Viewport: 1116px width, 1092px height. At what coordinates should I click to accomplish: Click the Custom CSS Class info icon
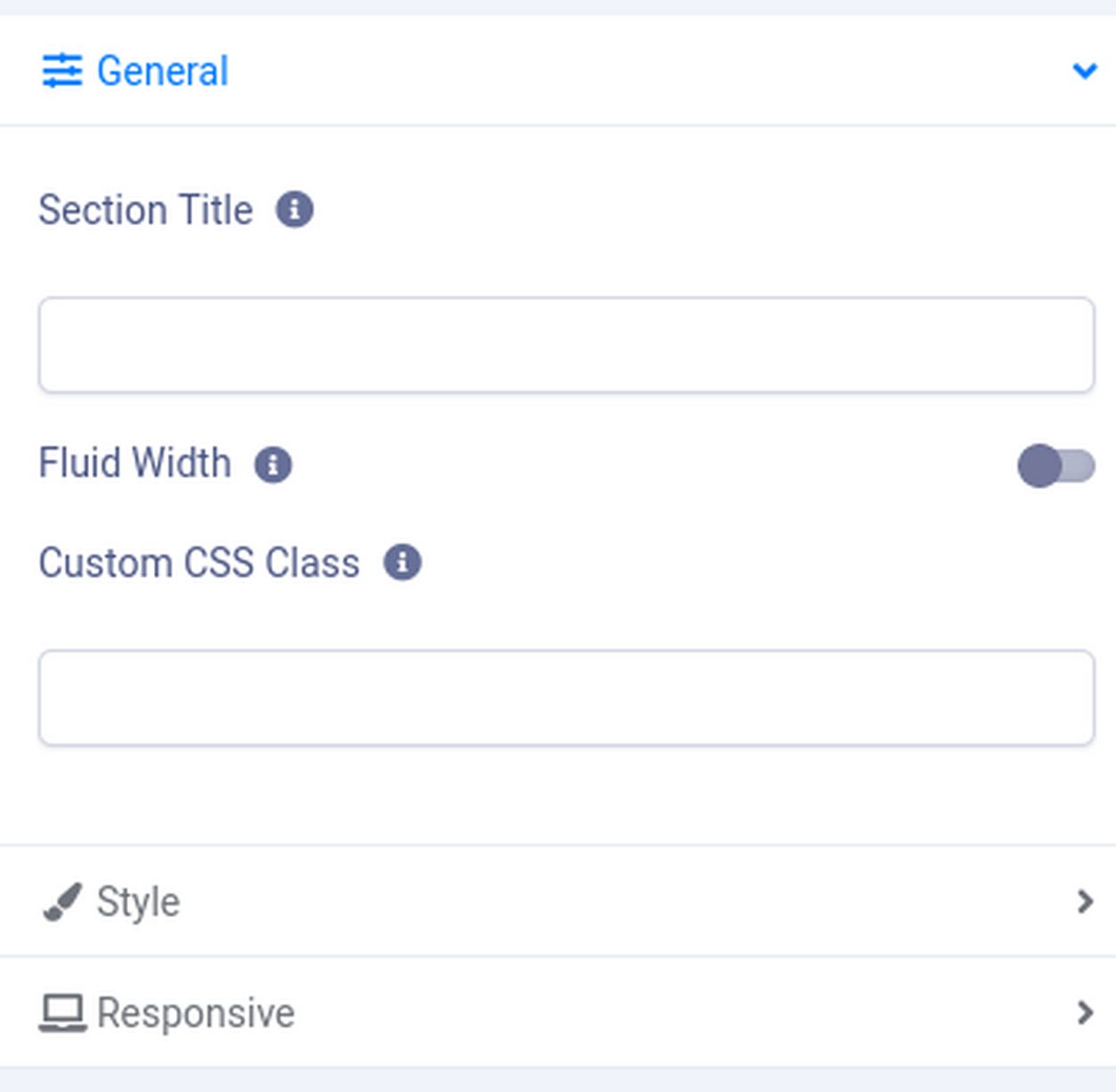[x=402, y=562]
